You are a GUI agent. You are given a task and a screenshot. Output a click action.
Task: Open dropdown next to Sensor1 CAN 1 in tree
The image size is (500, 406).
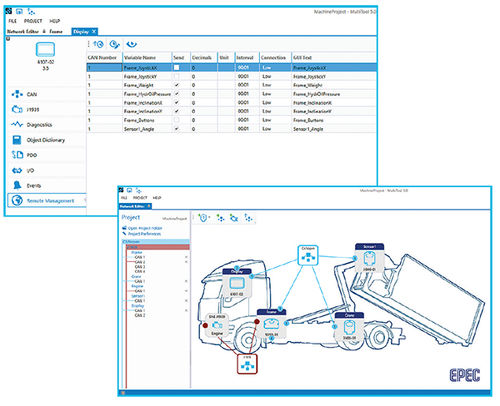(x=186, y=301)
